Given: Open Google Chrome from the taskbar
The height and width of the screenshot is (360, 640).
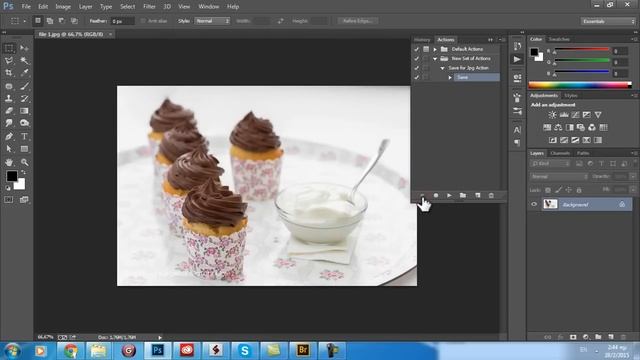Looking at the screenshot, I should (70, 351).
